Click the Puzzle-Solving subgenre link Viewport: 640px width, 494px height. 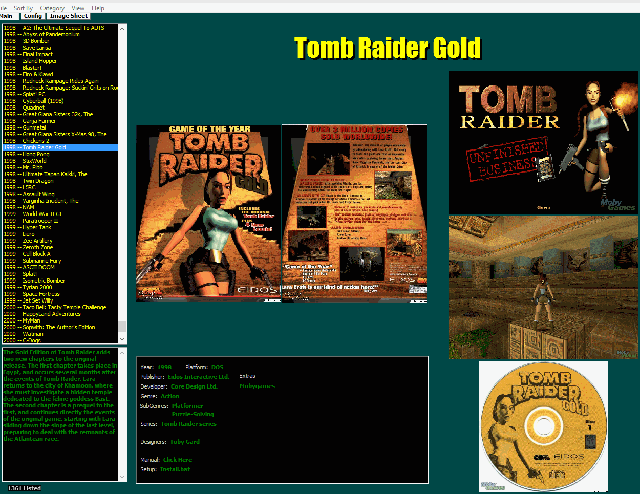(193, 414)
